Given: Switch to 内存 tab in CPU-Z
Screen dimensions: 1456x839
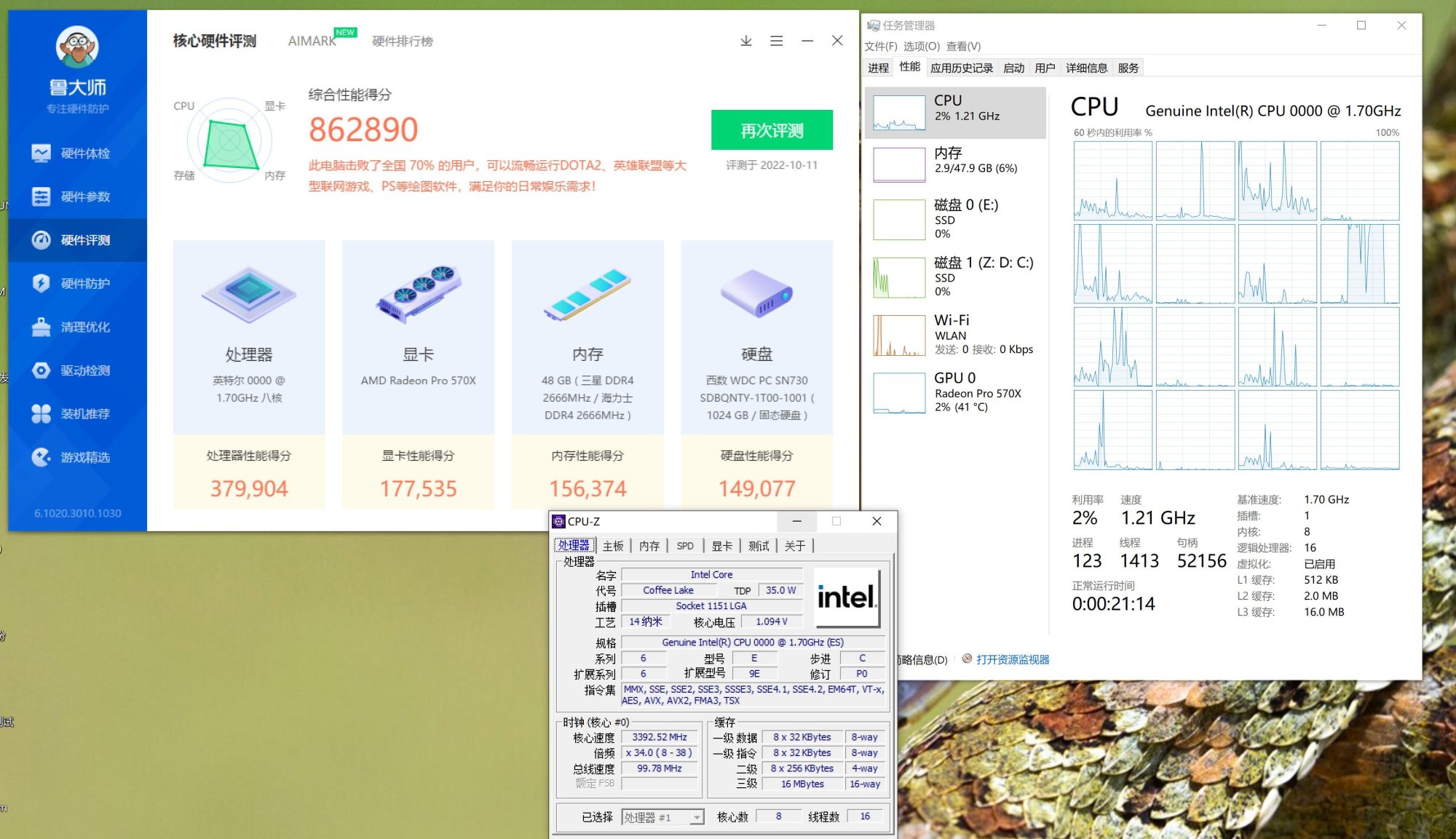Looking at the screenshot, I should click(649, 546).
